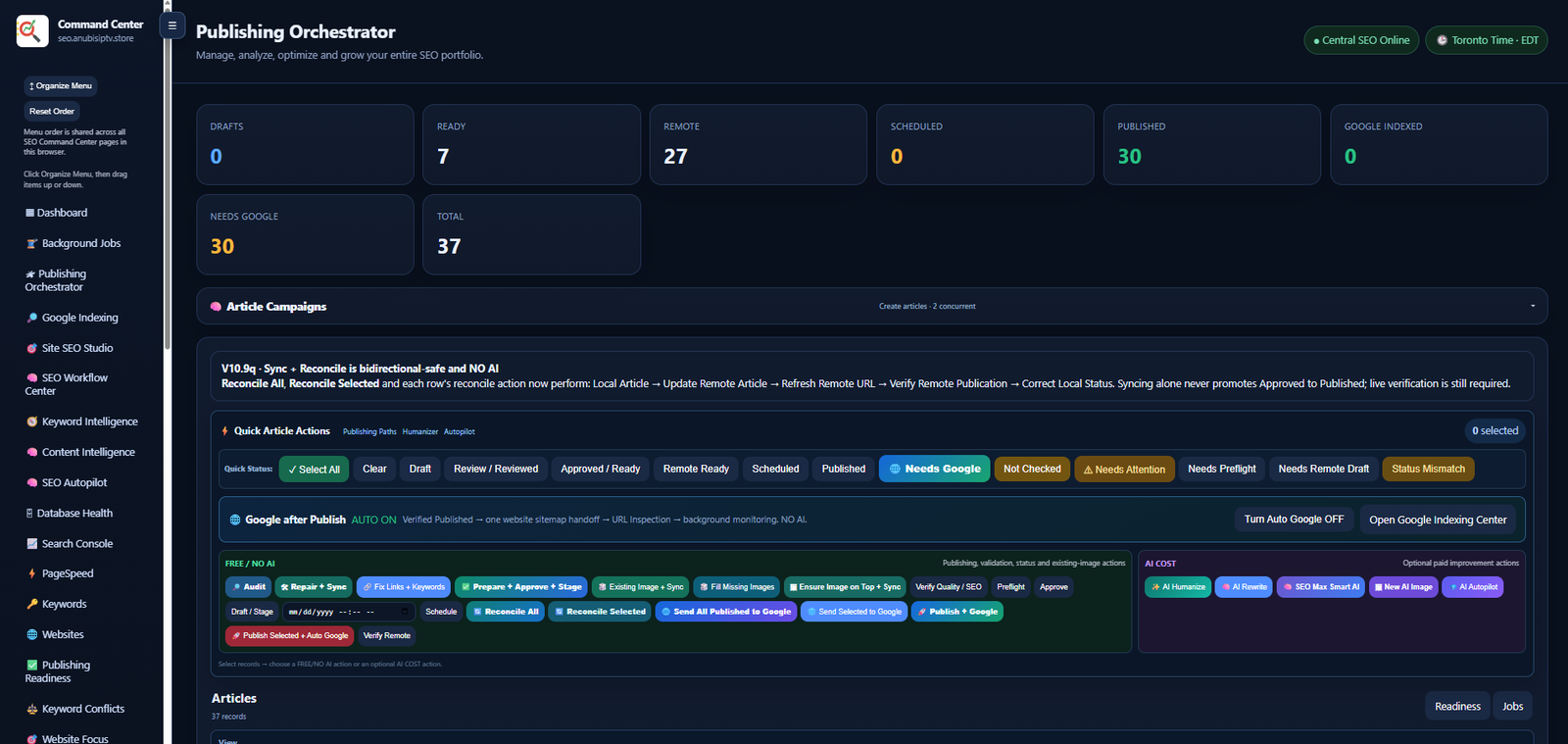Filter by Published quick status
Image resolution: width=1568 pixels, height=744 pixels.
click(x=844, y=469)
